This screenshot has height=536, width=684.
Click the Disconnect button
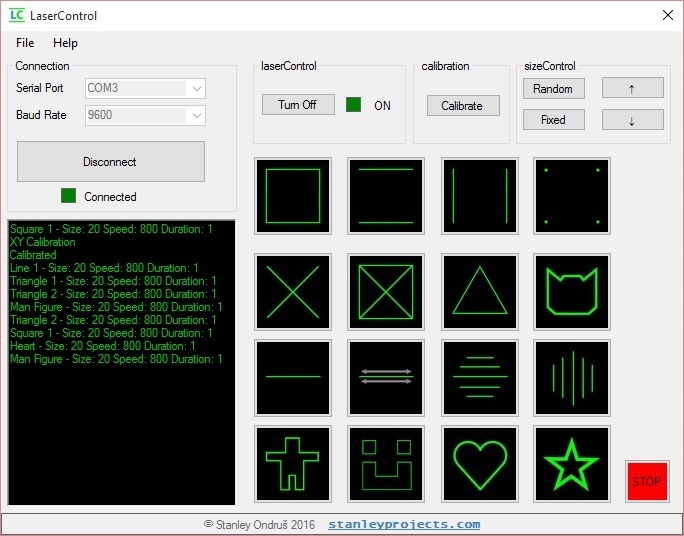[x=111, y=161]
